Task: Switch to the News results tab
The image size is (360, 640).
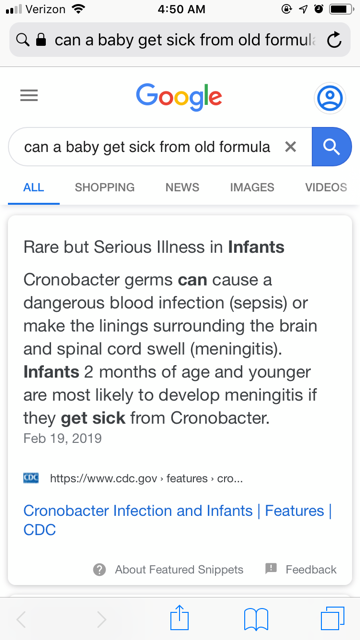Action: (182, 187)
